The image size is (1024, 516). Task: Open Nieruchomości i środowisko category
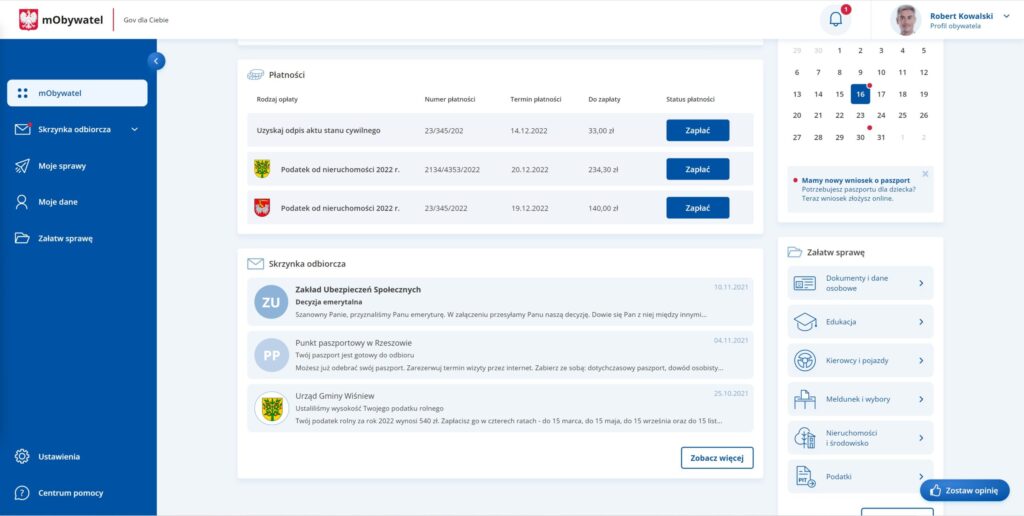coord(860,438)
